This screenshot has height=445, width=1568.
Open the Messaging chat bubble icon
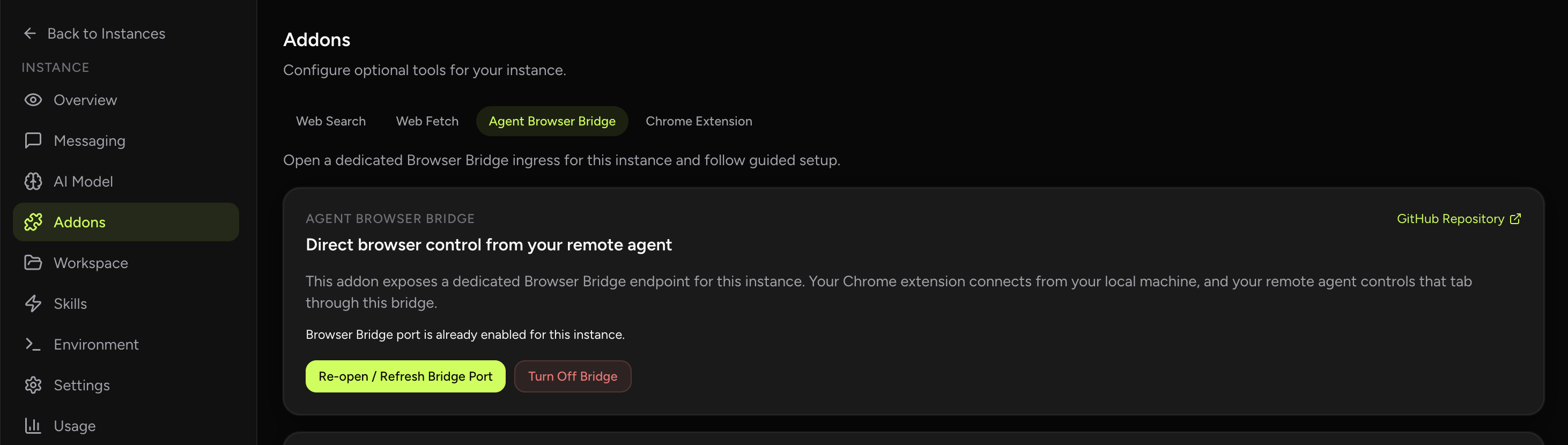[33, 140]
